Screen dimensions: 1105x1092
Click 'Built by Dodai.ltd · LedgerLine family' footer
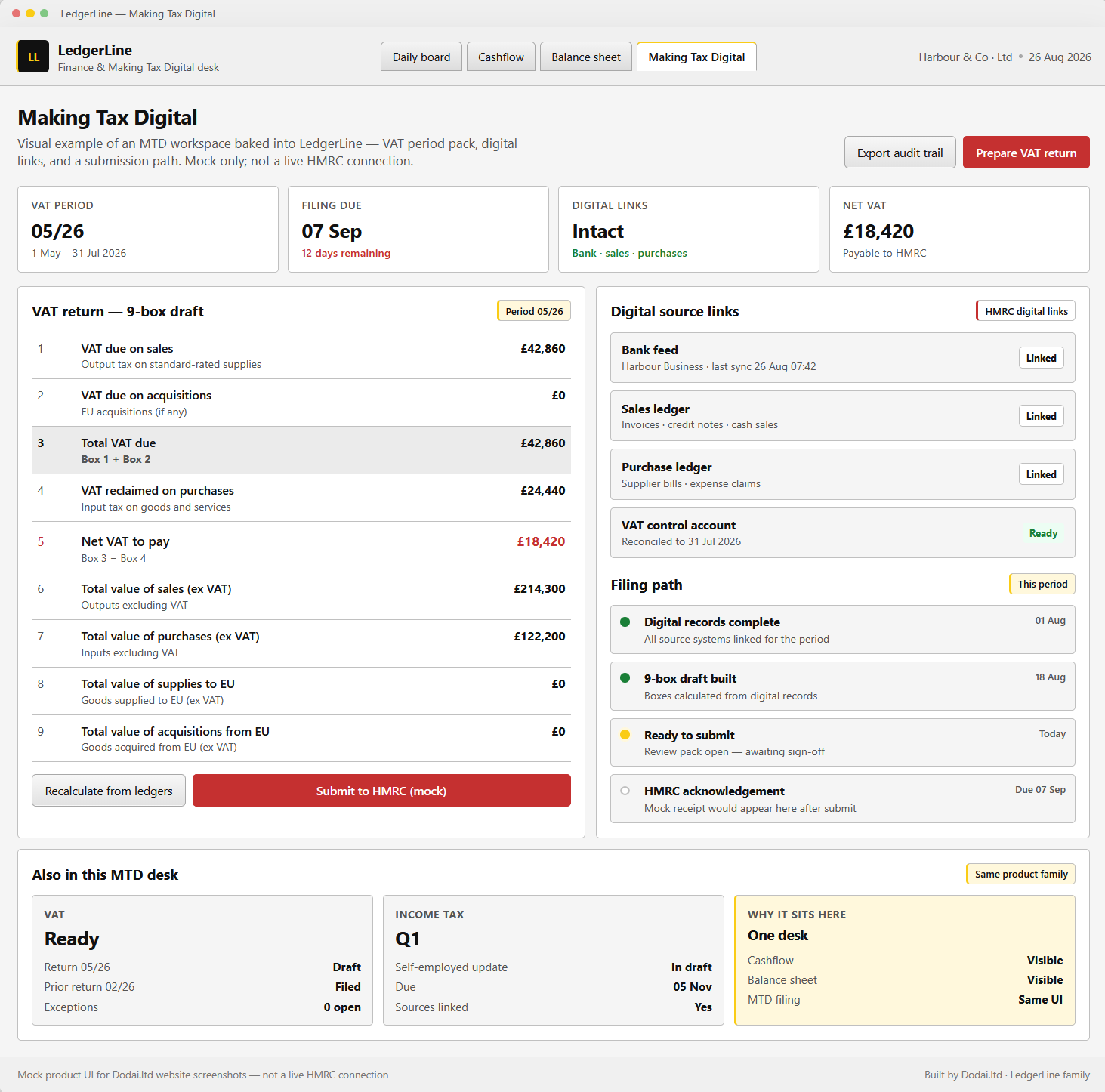[1007, 1075]
